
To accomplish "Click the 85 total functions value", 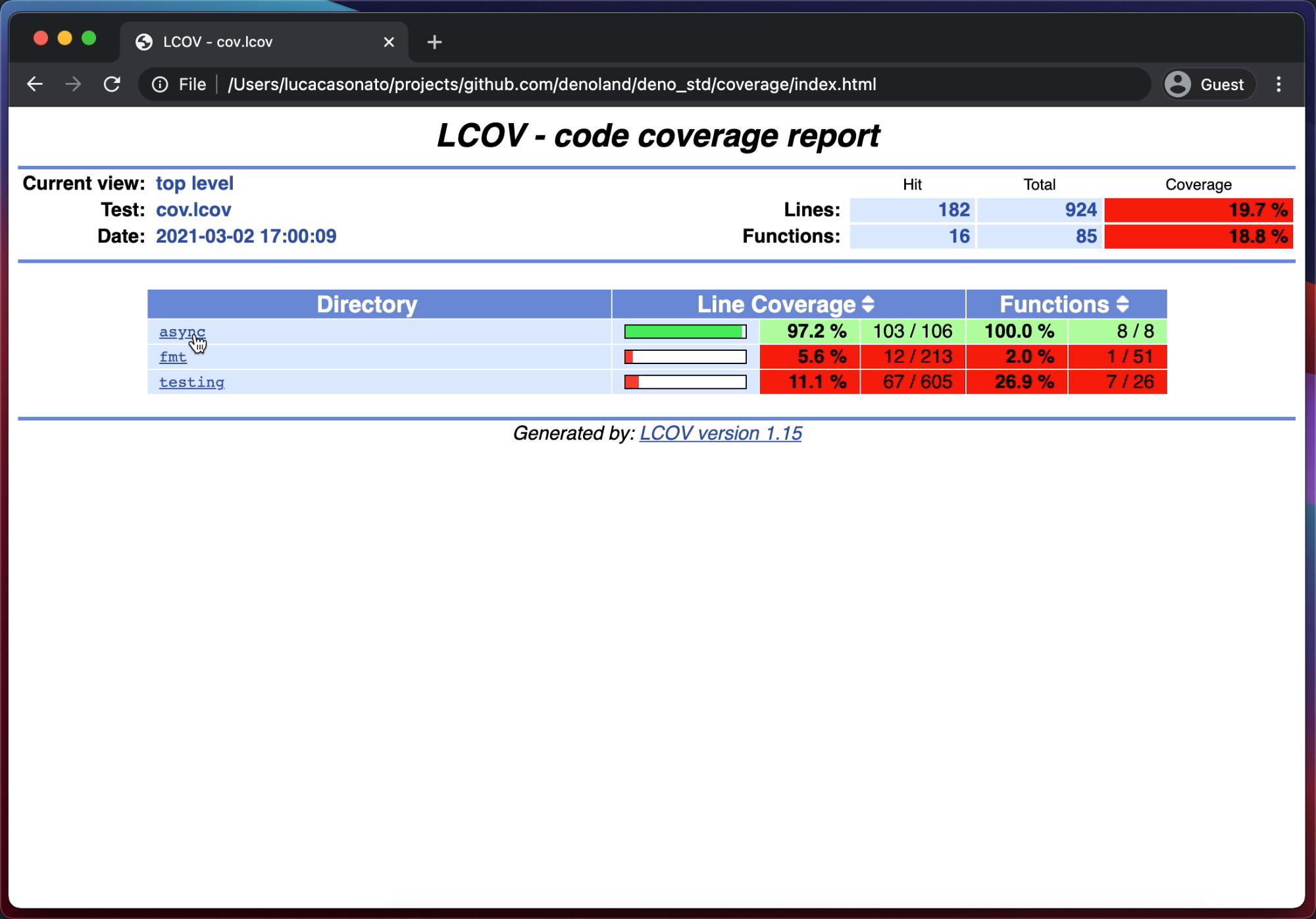I will click(1039, 236).
